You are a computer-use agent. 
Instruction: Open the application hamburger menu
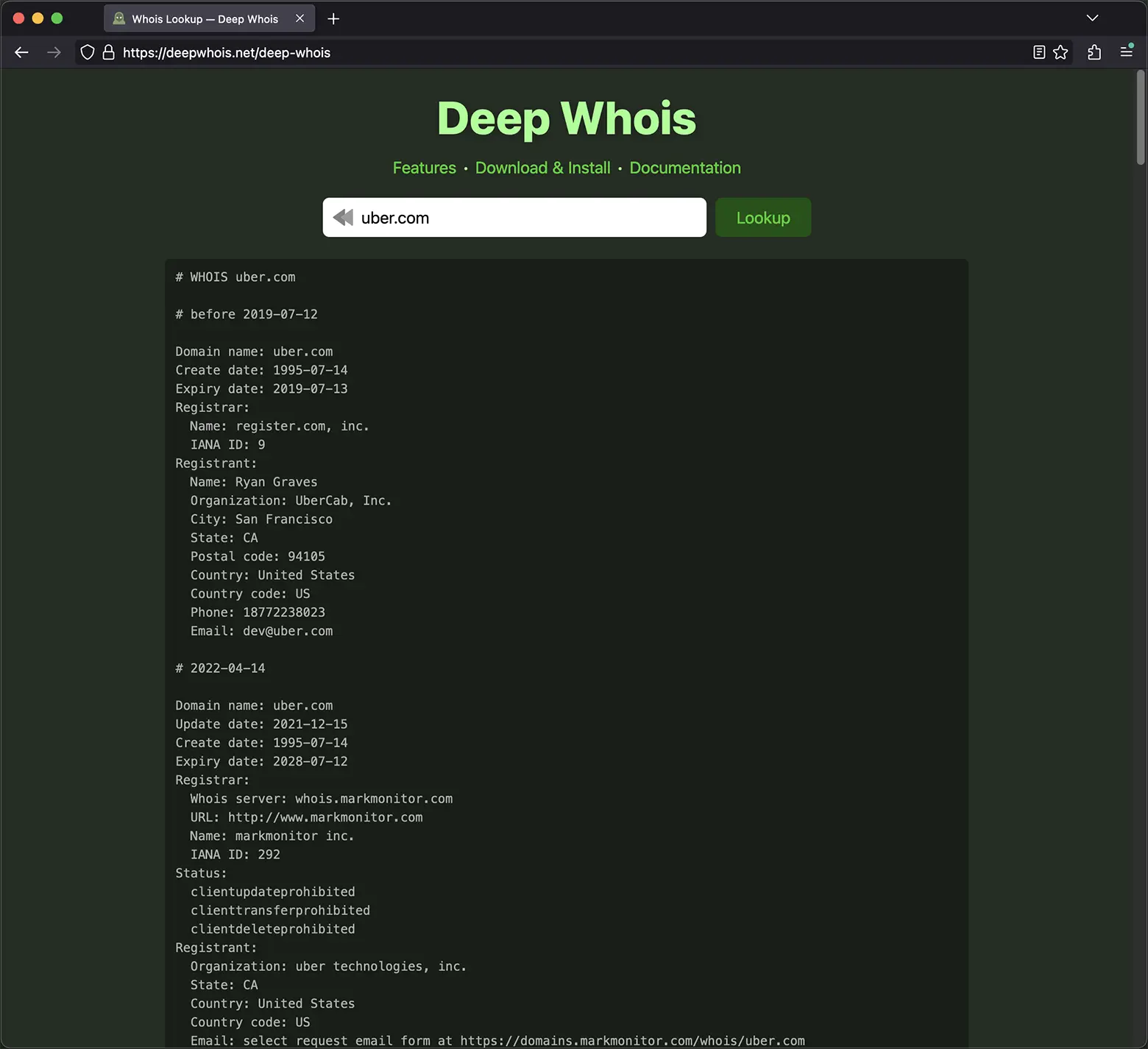(1126, 52)
